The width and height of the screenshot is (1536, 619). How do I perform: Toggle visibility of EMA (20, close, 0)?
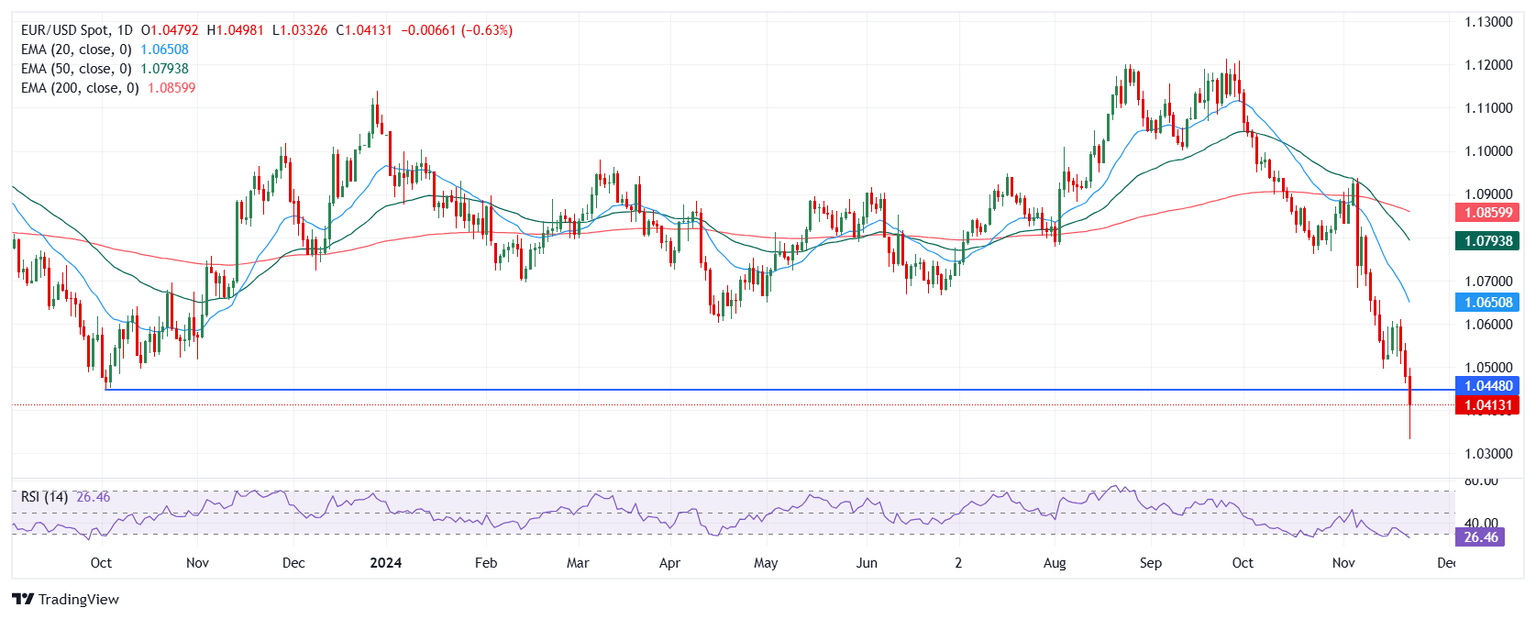[75, 51]
